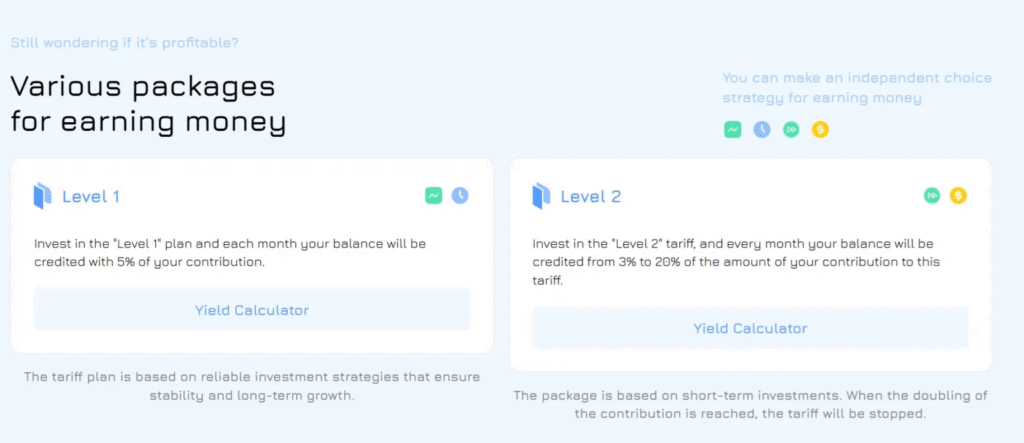
Task: Click the blue logo icon beside Level 1
Action: click(42, 196)
